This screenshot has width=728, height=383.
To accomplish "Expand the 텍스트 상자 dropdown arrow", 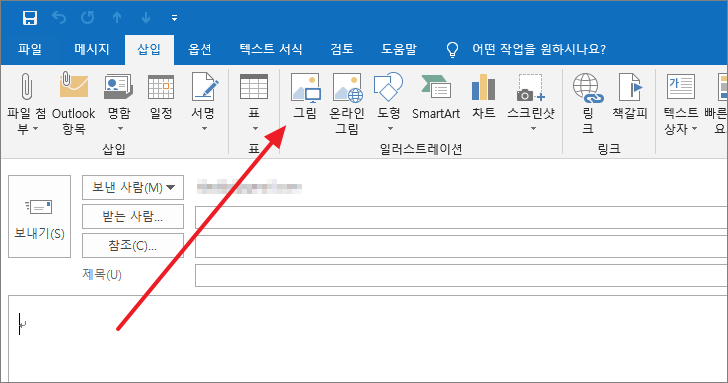I will (x=695, y=129).
